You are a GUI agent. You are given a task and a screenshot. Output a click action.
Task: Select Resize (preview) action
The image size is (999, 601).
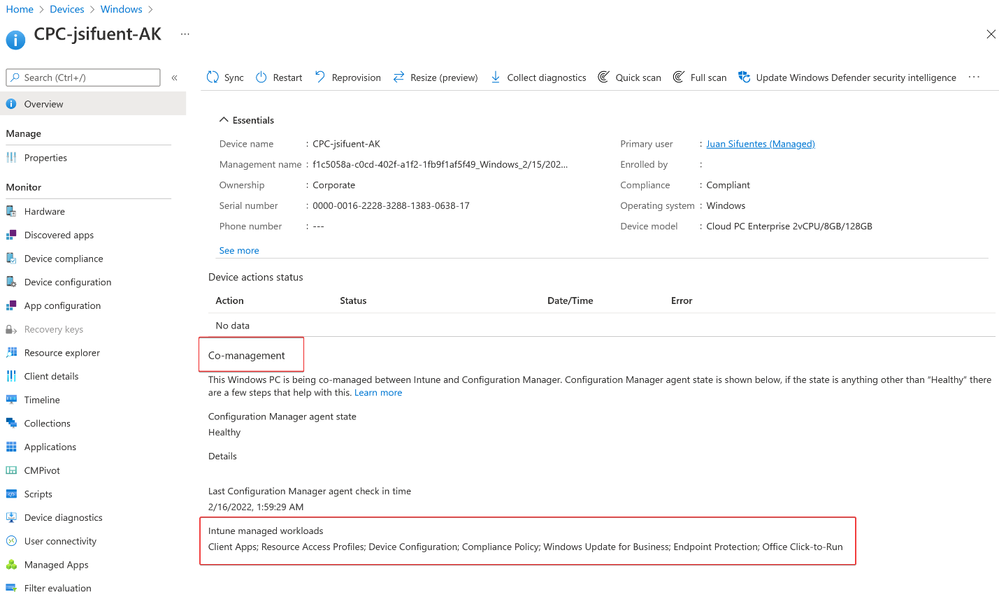point(436,77)
